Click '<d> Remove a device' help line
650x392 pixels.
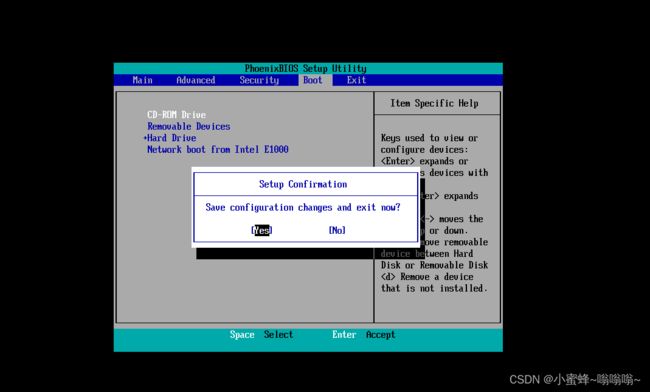(x=427, y=277)
